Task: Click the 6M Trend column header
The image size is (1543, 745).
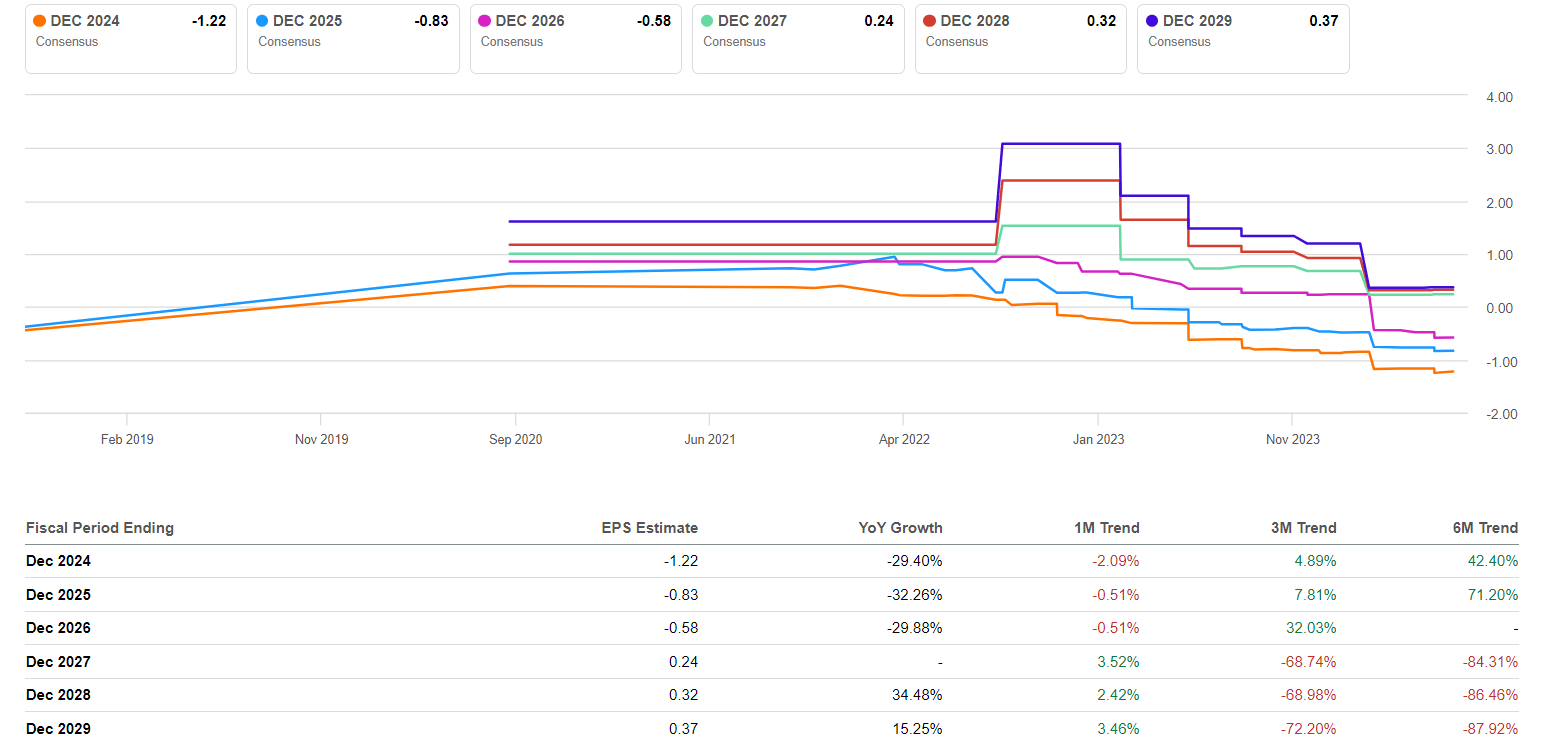Action: 1484,528
